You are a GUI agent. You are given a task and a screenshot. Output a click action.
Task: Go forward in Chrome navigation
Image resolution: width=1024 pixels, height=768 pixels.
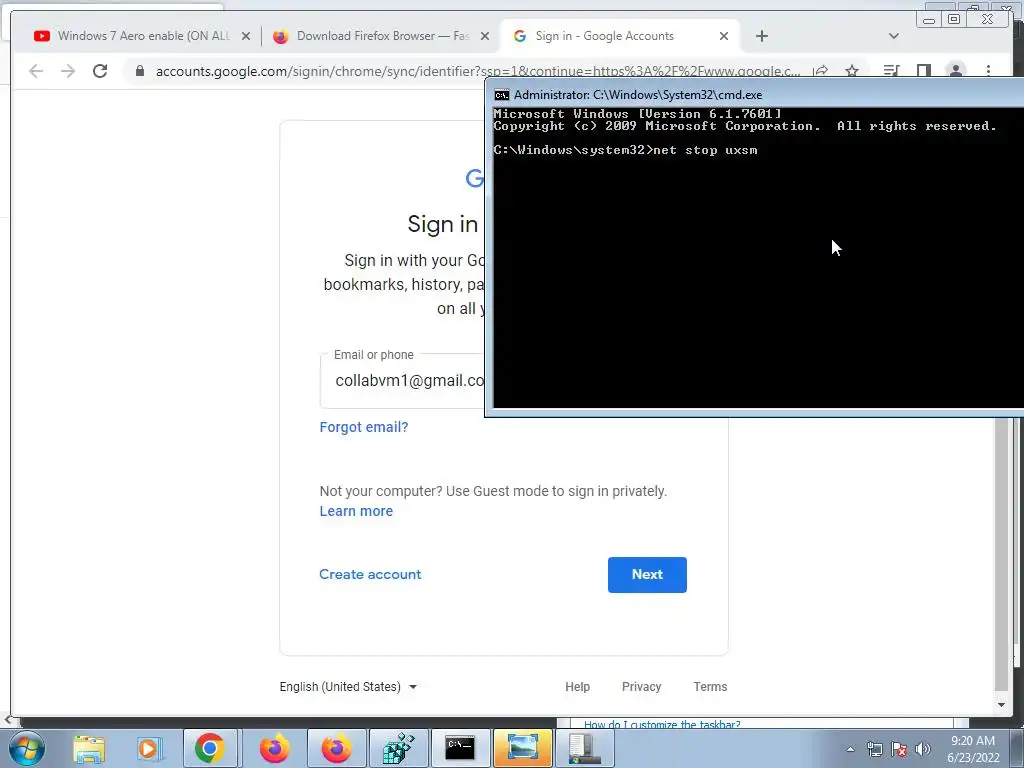(68, 71)
